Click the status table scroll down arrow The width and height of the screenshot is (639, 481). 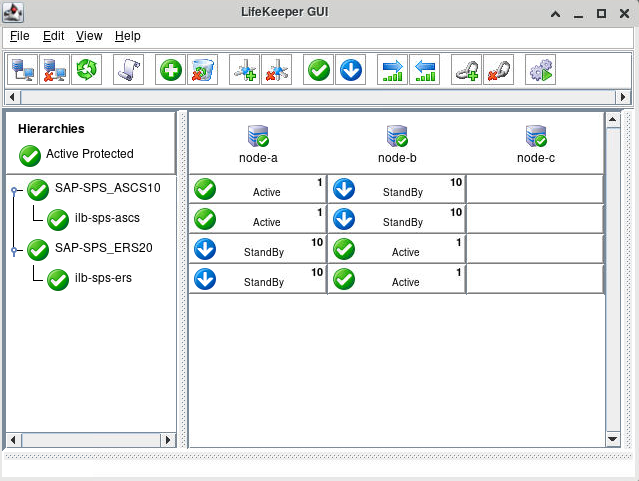pyautogui.click(x=613, y=439)
